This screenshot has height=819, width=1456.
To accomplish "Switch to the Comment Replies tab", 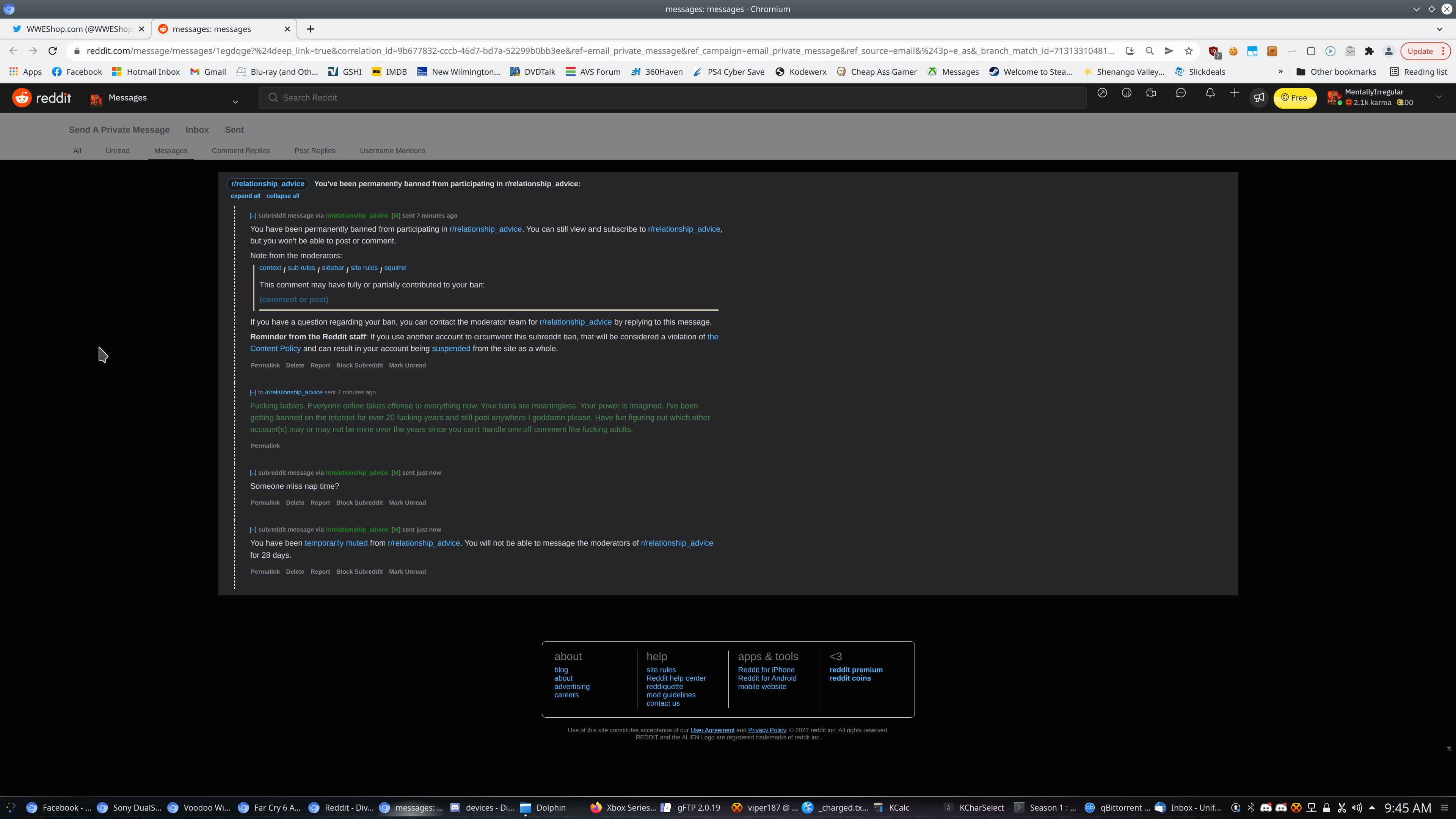I will click(241, 151).
